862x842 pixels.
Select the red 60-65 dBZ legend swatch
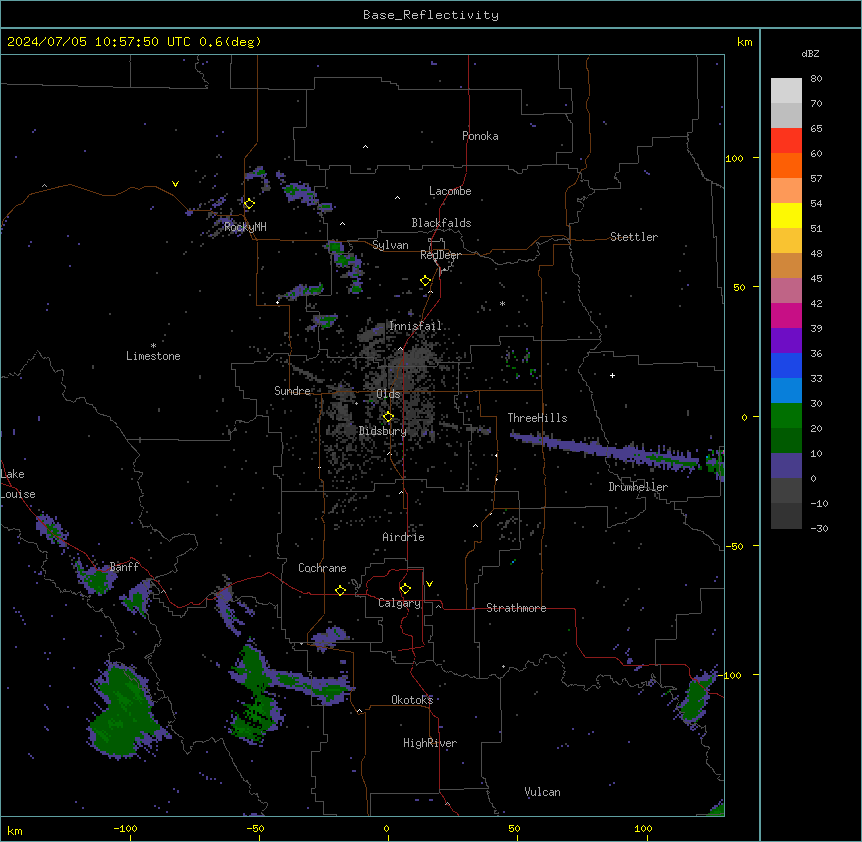(786, 141)
